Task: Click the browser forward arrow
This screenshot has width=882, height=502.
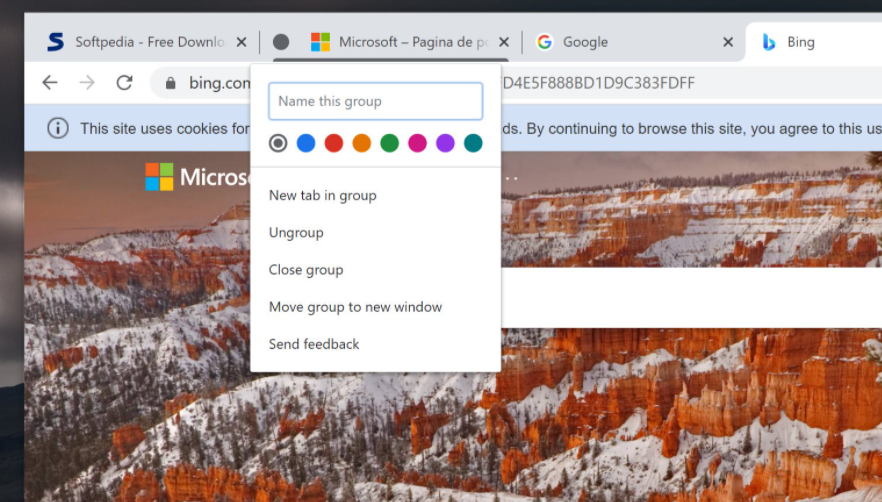Action: (x=87, y=83)
